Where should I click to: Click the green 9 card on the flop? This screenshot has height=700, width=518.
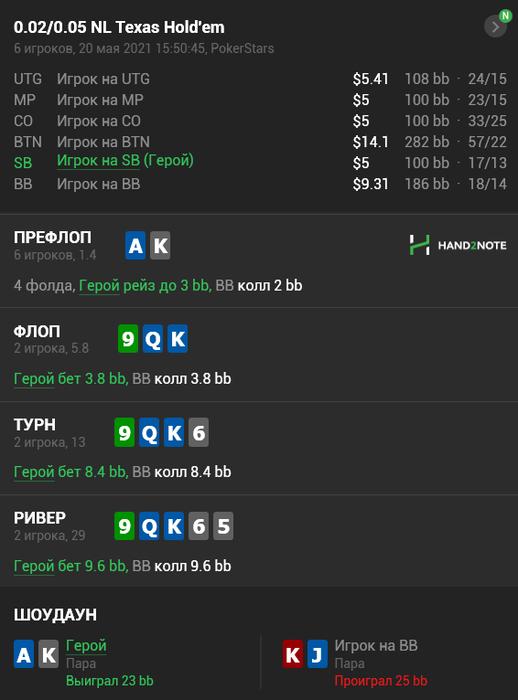click(128, 339)
